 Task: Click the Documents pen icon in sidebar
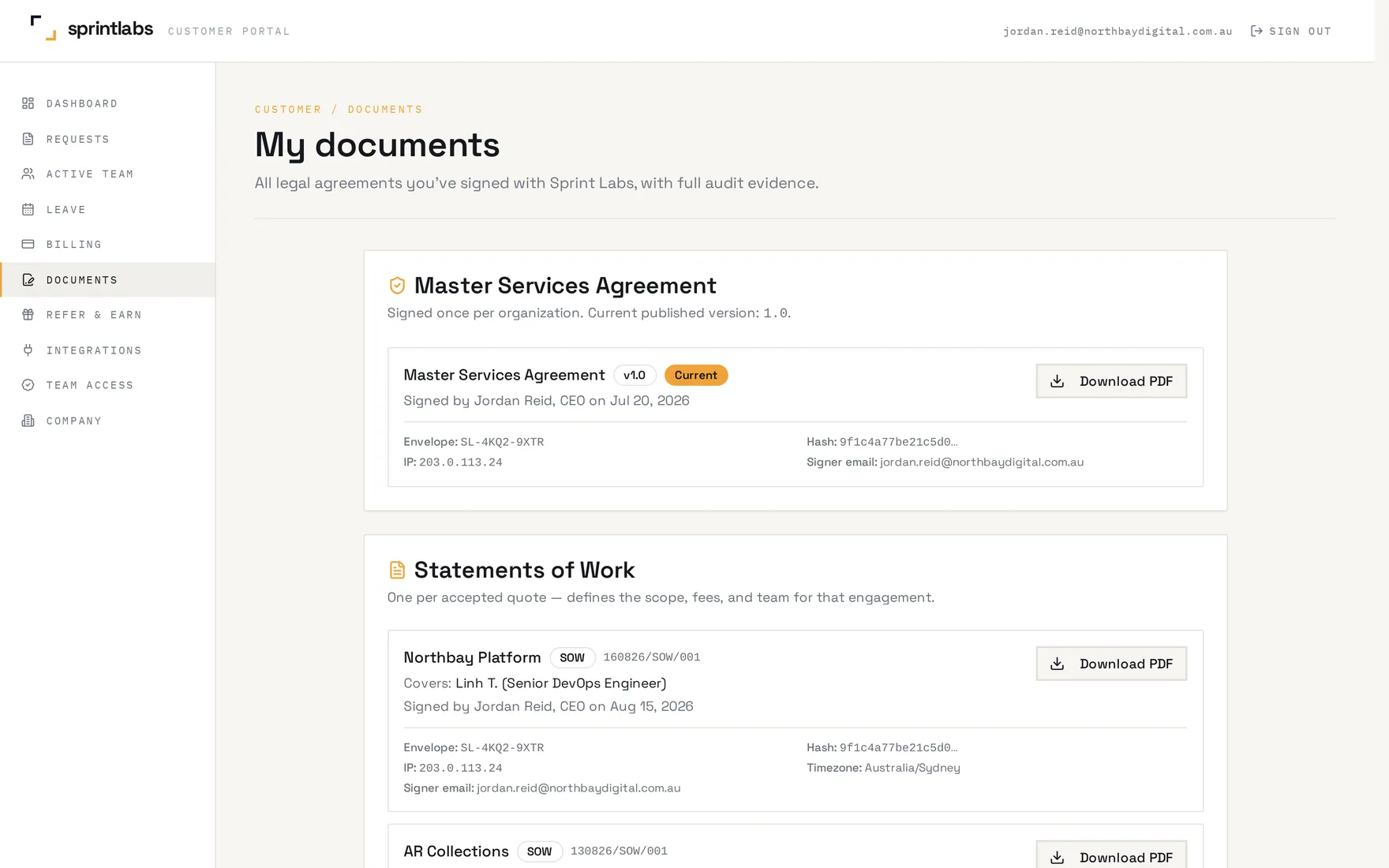click(x=28, y=279)
